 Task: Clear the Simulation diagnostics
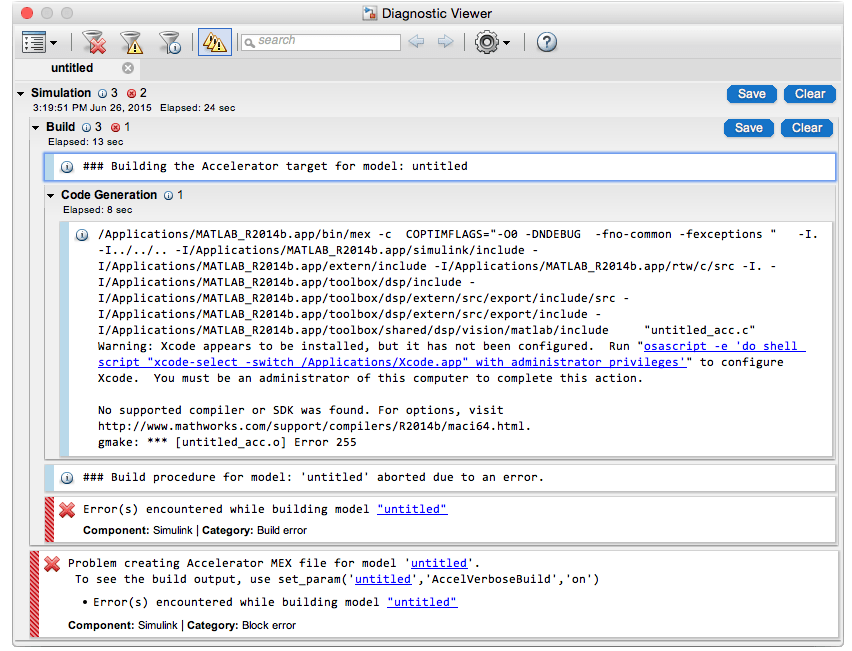[x=810, y=94]
